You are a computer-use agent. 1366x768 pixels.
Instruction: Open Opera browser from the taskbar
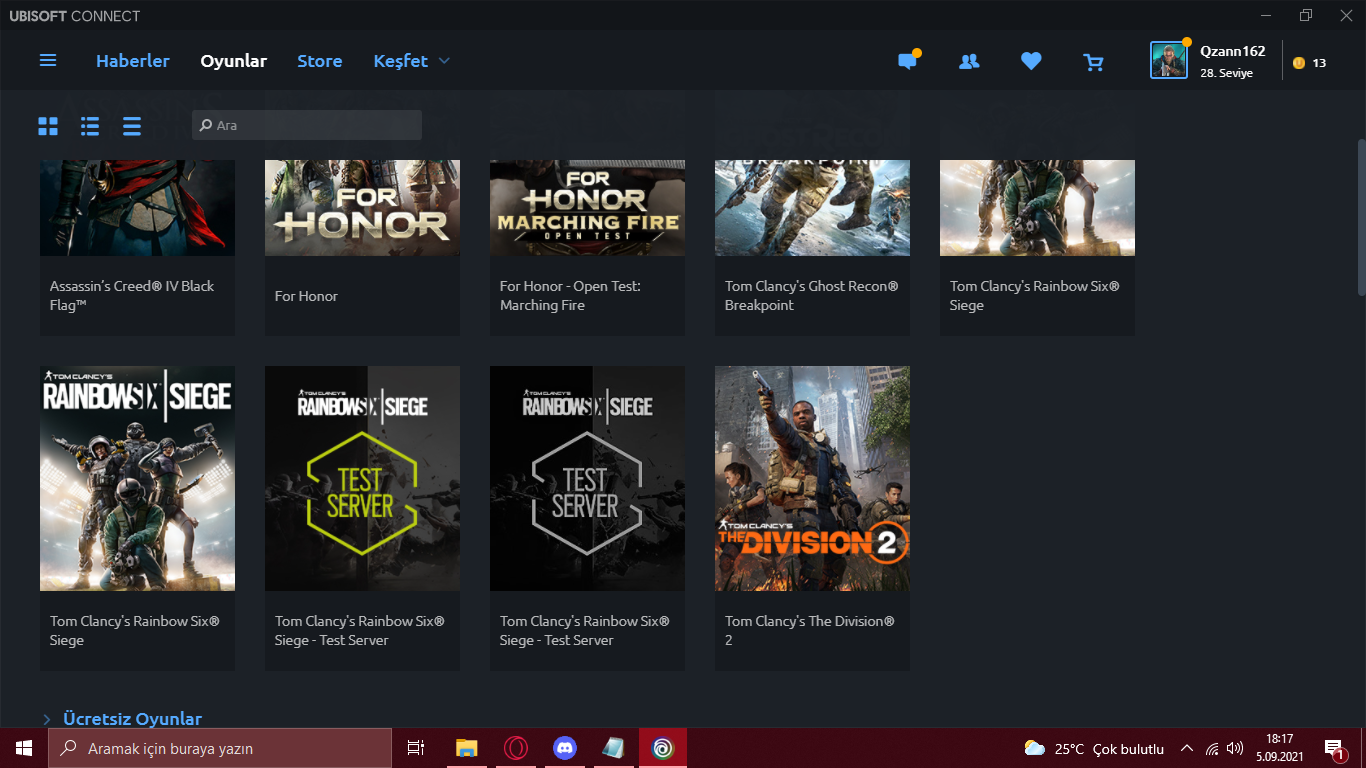click(x=516, y=748)
